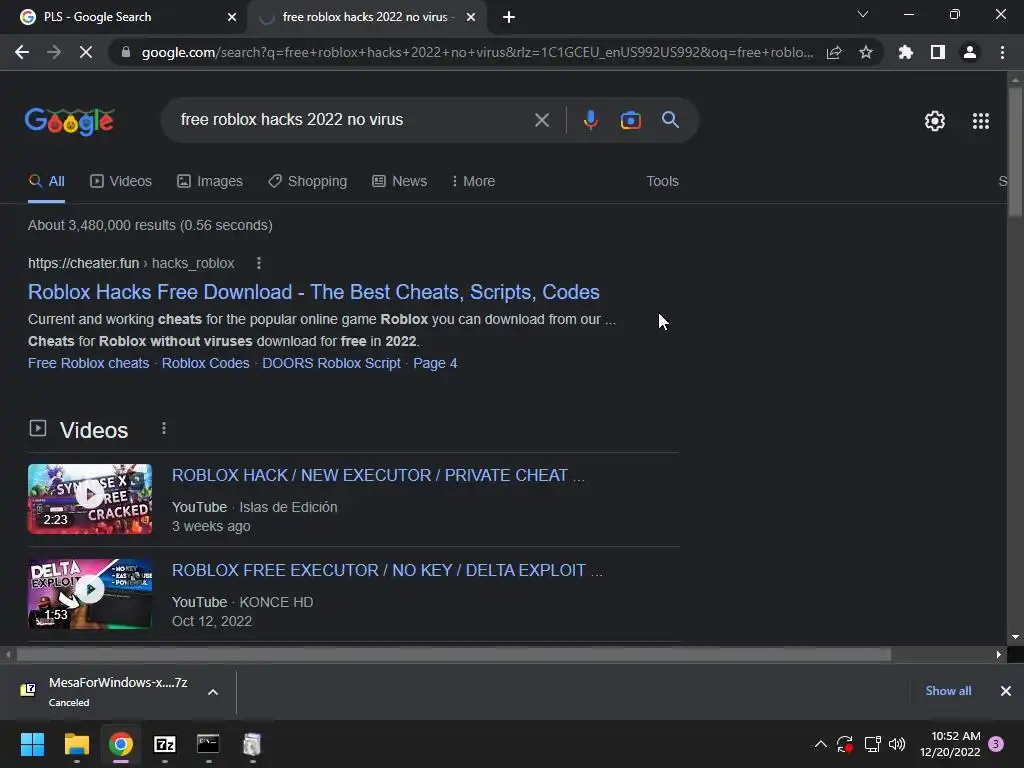Viewport: 1024px width, 768px height.
Task: Go to Google home via logo
Action: click(x=69, y=121)
